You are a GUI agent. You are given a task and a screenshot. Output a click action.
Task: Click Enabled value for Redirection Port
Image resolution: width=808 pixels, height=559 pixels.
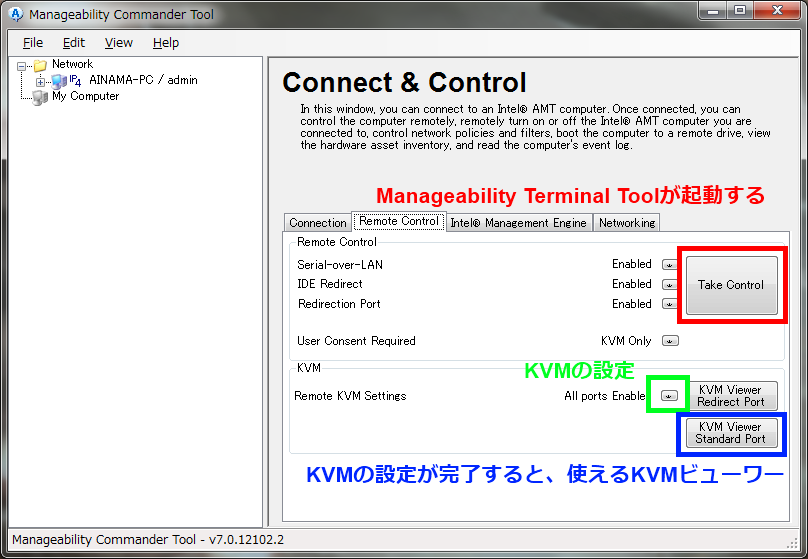[632, 304]
